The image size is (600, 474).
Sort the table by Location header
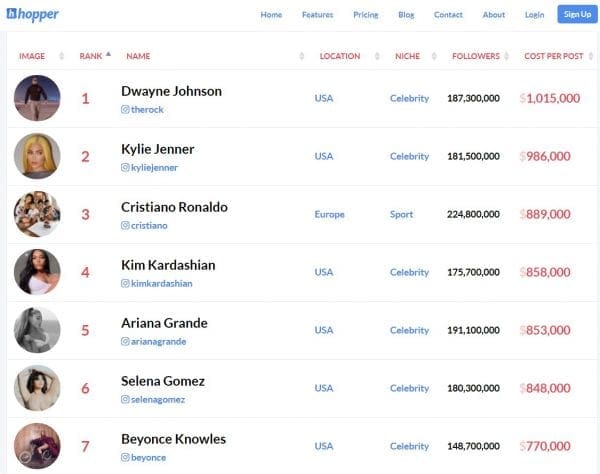click(x=339, y=56)
